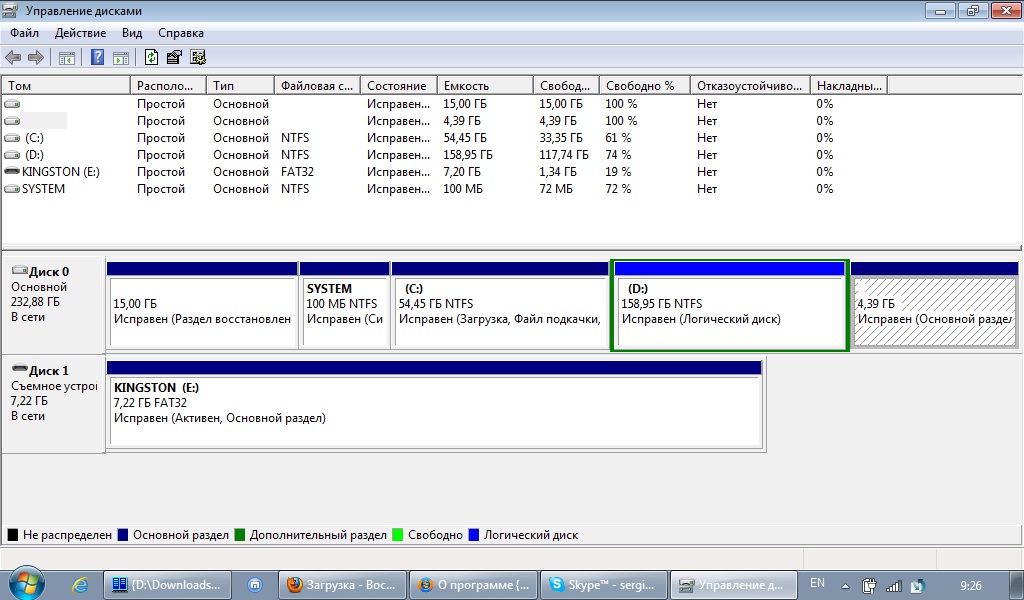Sort by the Отказоустойчивость column header
The height and width of the screenshot is (600, 1024).
(750, 86)
